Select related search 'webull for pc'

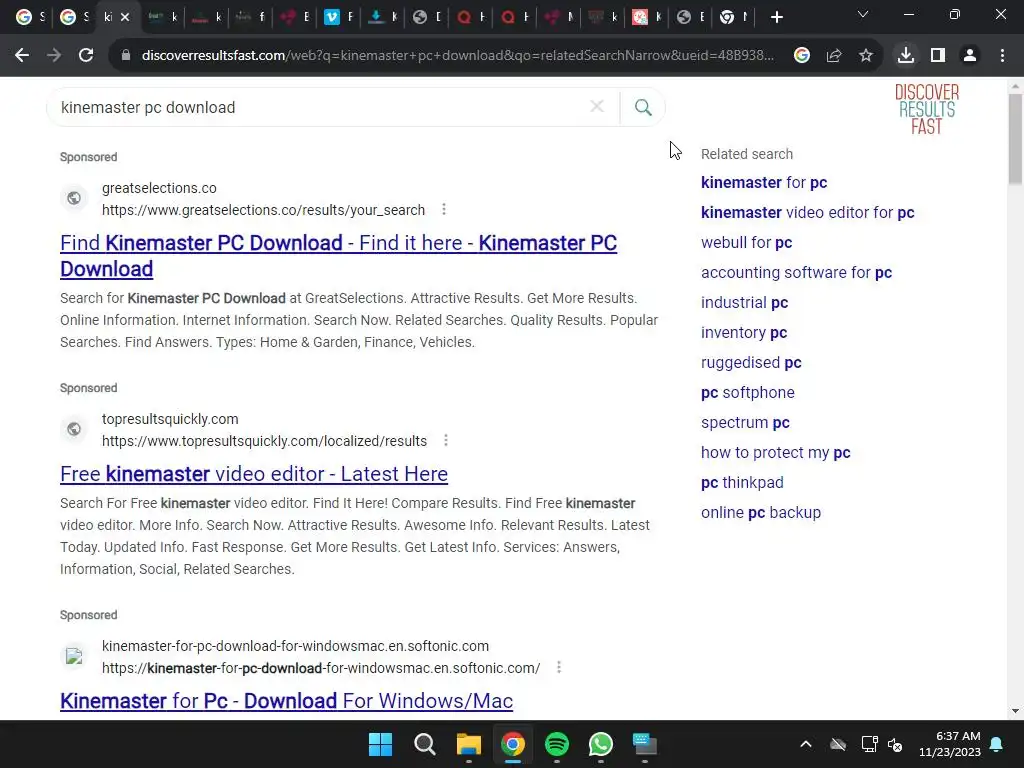coord(746,242)
